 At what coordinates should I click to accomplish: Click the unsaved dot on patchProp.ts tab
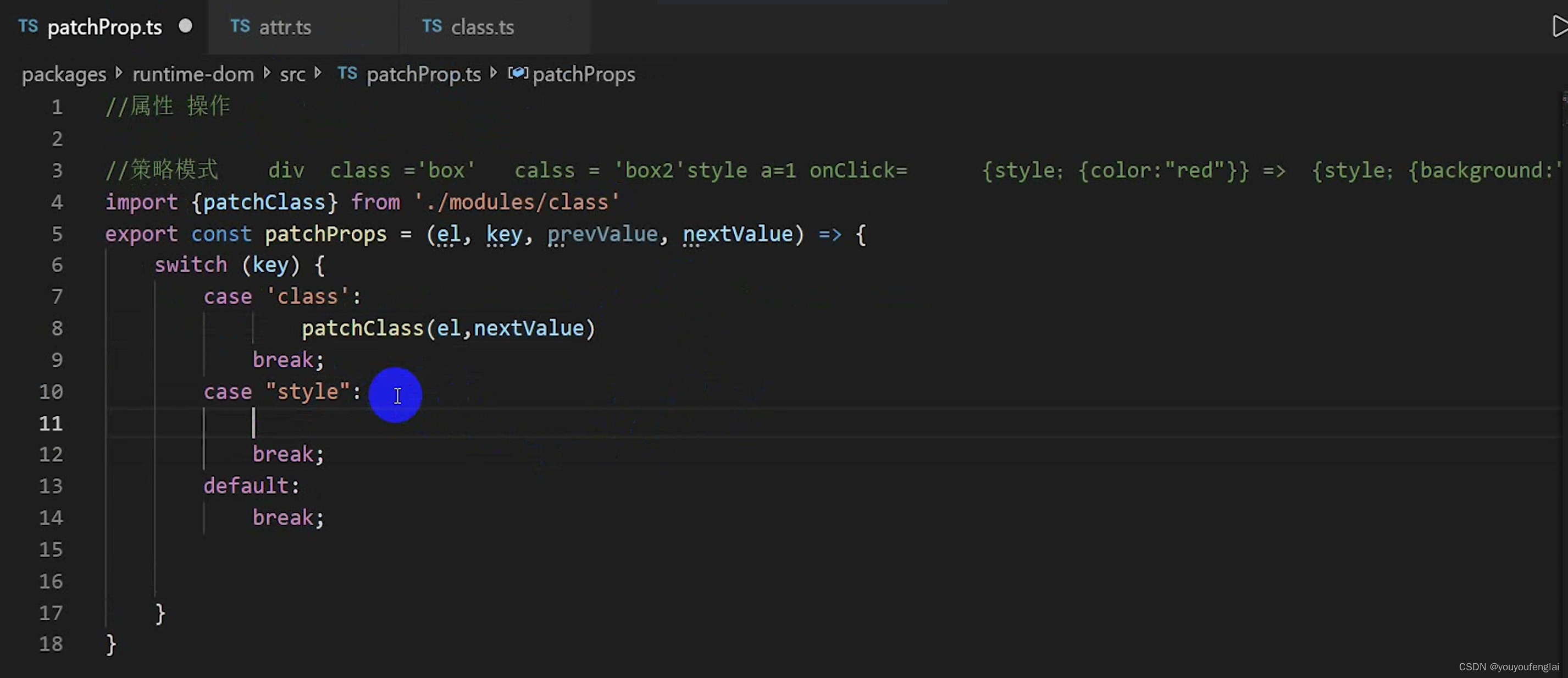coord(185,26)
